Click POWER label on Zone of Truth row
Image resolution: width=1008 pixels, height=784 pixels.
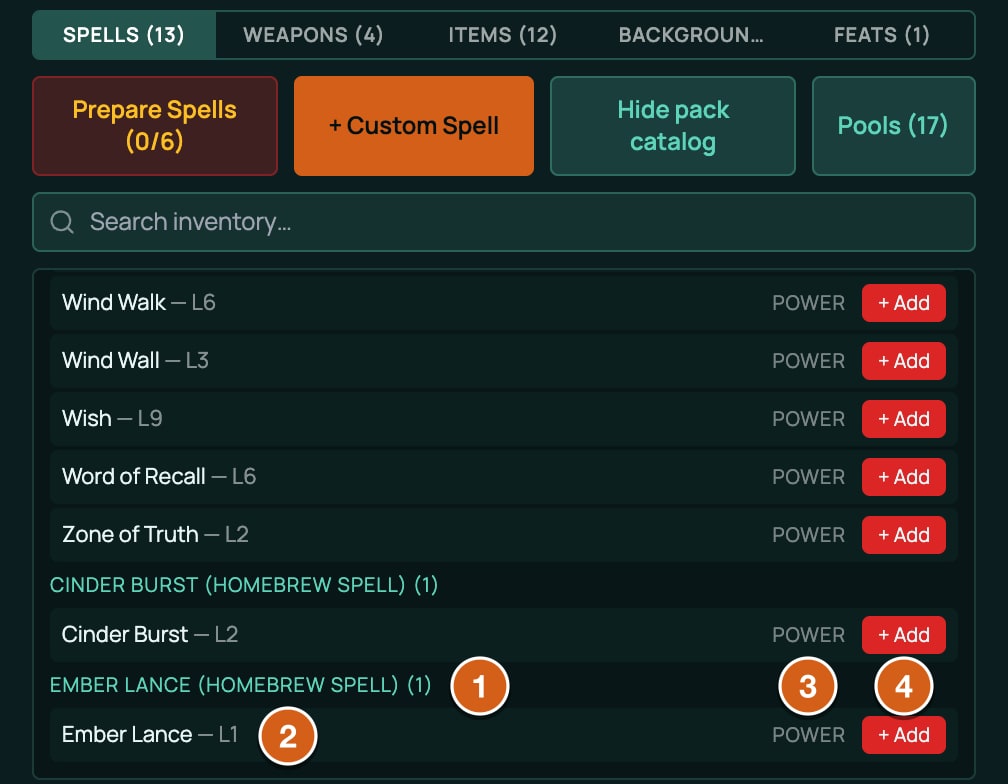(x=809, y=535)
